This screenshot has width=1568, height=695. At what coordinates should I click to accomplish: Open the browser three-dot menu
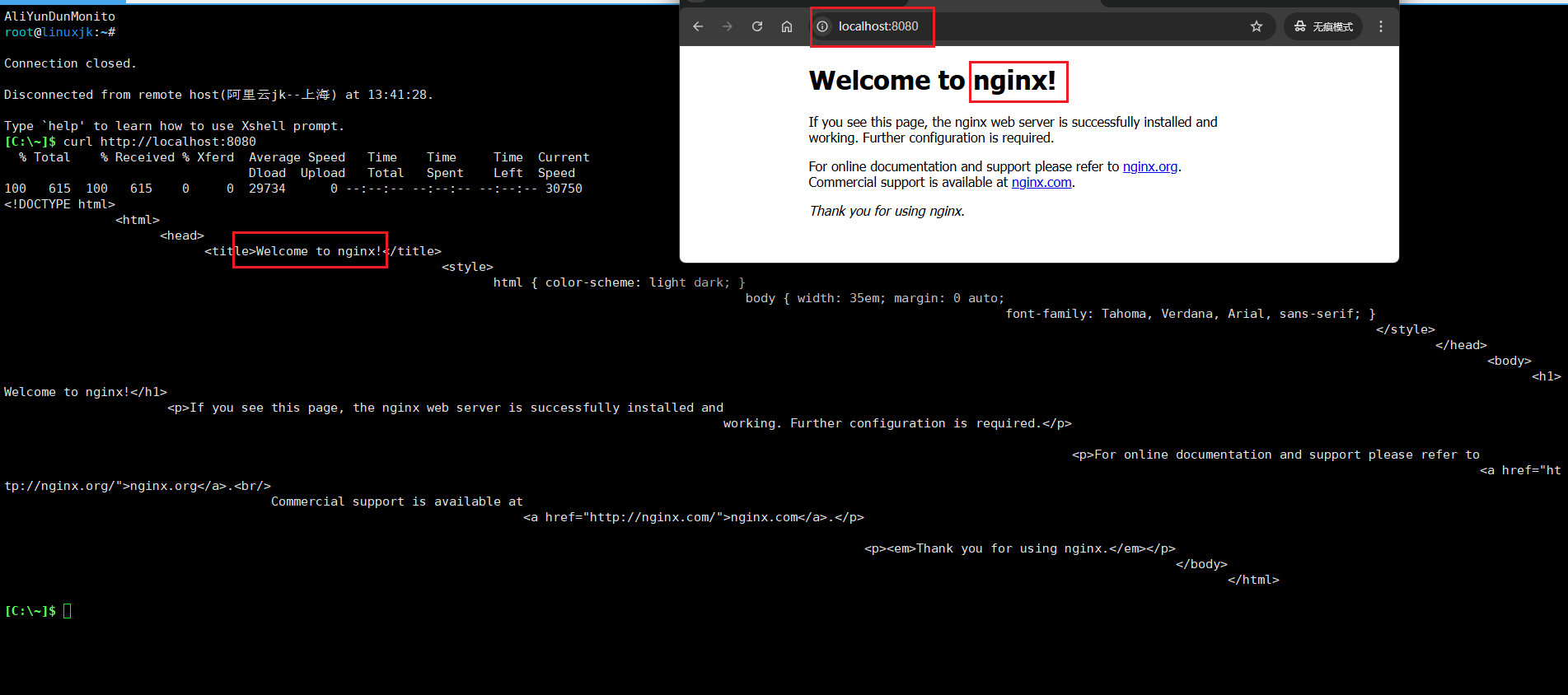[1381, 26]
